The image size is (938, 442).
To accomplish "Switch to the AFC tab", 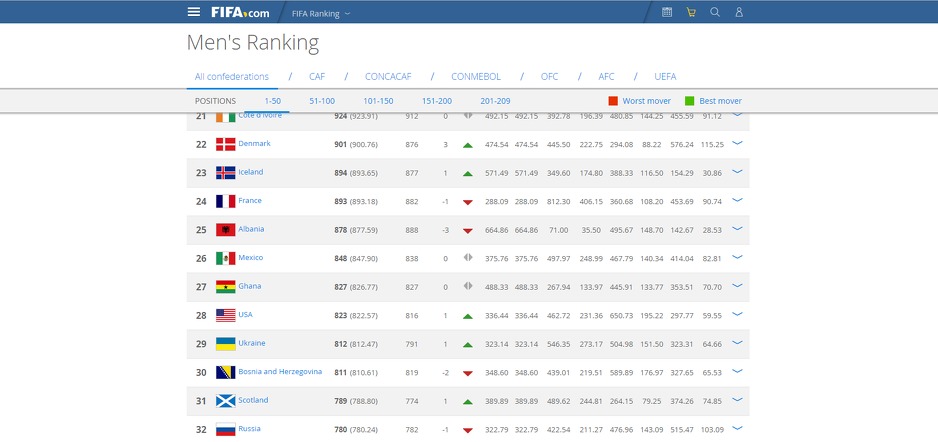I will tap(606, 77).
